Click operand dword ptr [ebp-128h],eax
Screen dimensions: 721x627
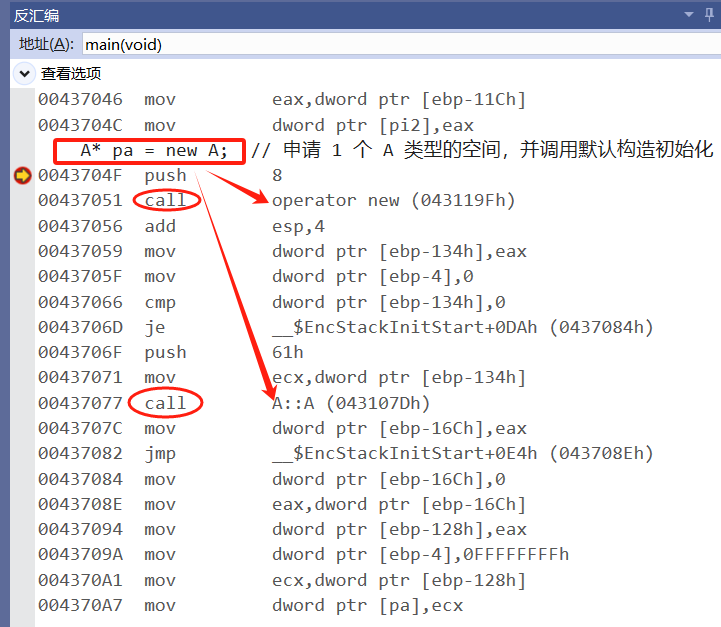pyautogui.click(x=399, y=530)
